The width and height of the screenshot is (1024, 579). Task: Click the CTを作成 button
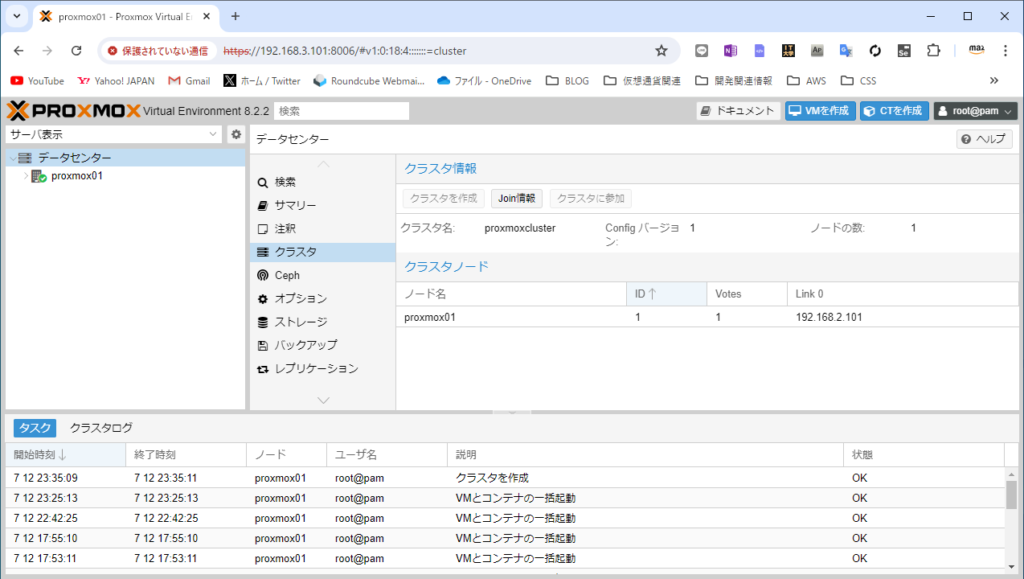click(894, 111)
